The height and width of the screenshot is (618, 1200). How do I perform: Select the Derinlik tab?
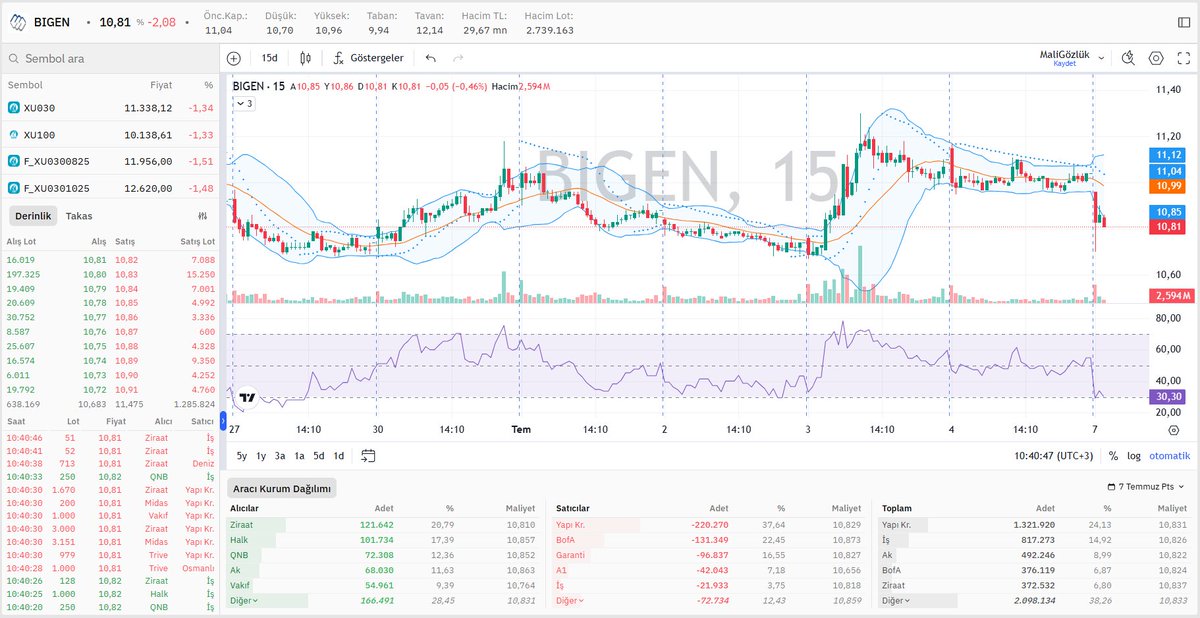click(x=33, y=215)
